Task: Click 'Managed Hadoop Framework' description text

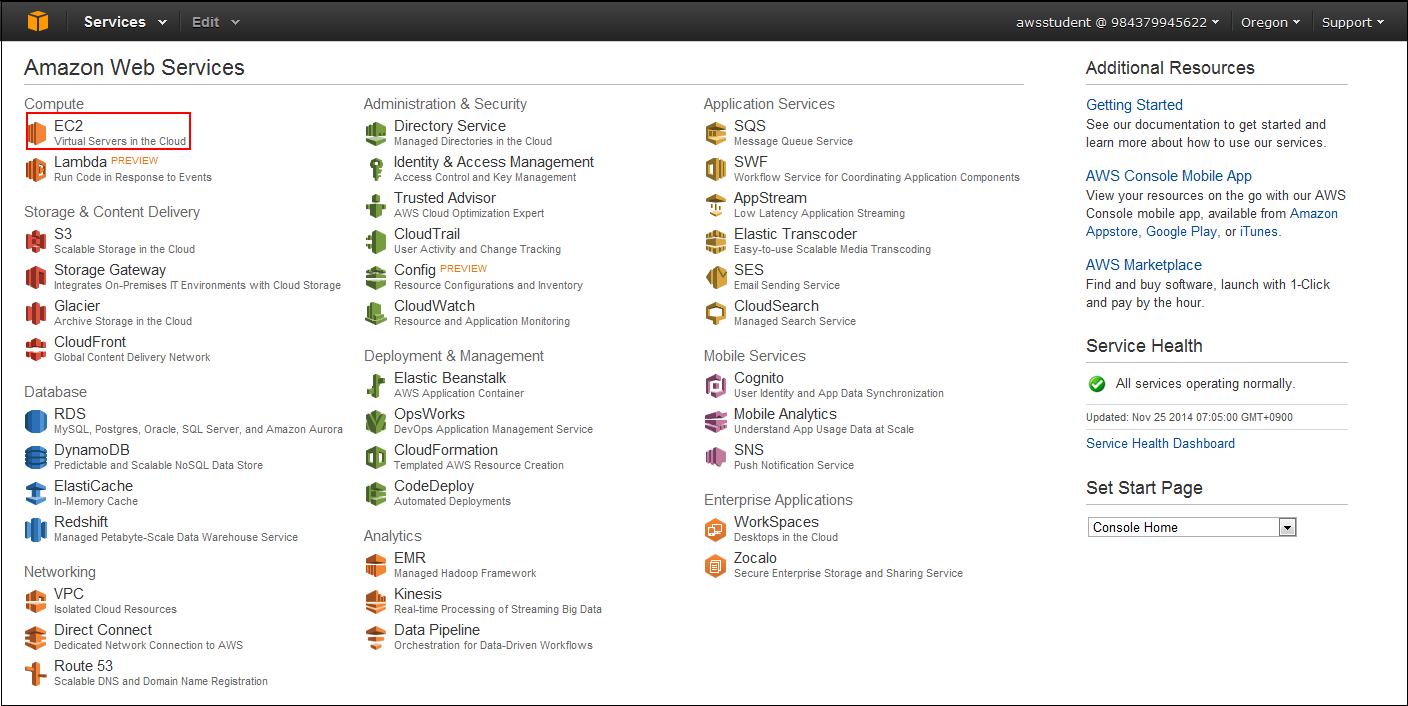Action: pyautogui.click(x=465, y=573)
